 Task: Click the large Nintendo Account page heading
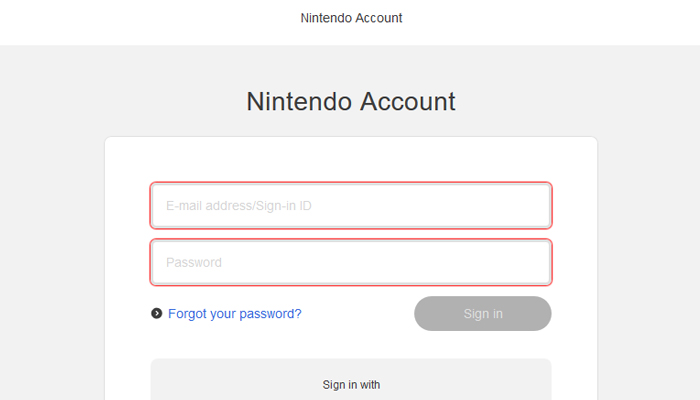pyautogui.click(x=350, y=101)
